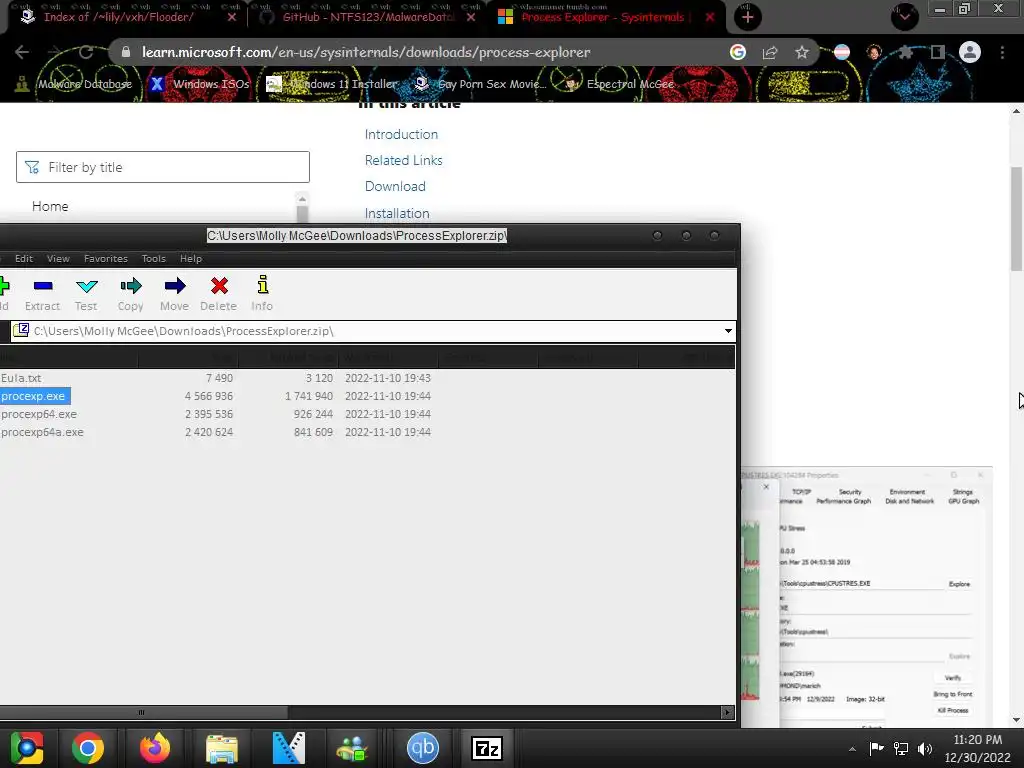The image size is (1024, 768).
Task: Jump to the Installation section link
Action: 397,213
